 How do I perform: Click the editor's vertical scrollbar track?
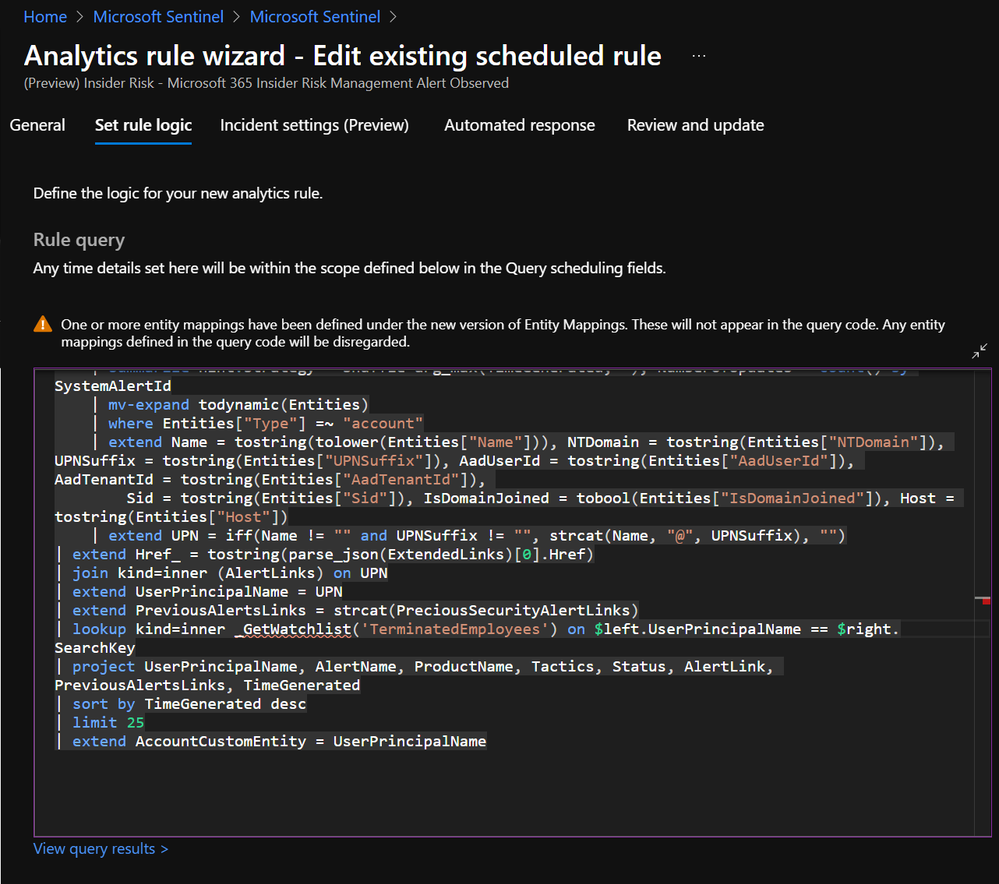point(982,602)
